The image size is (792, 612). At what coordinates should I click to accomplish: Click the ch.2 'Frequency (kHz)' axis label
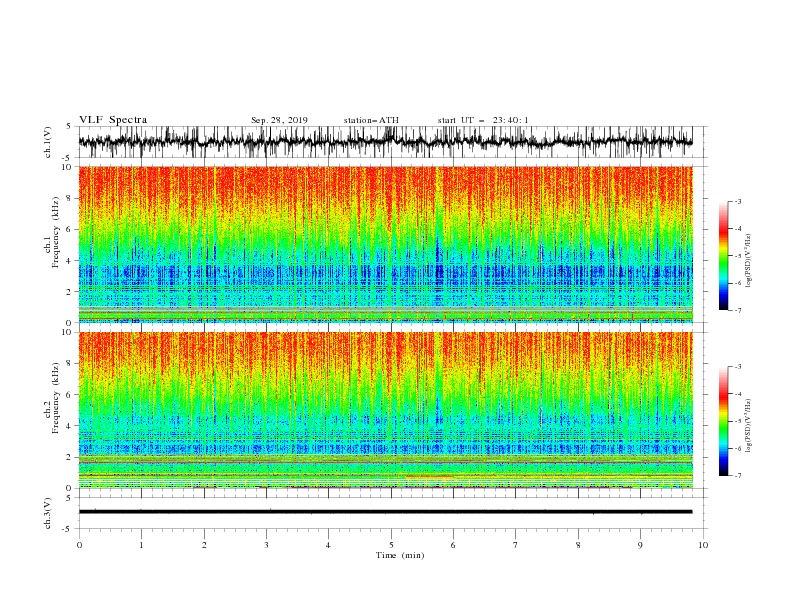[x=56, y=398]
